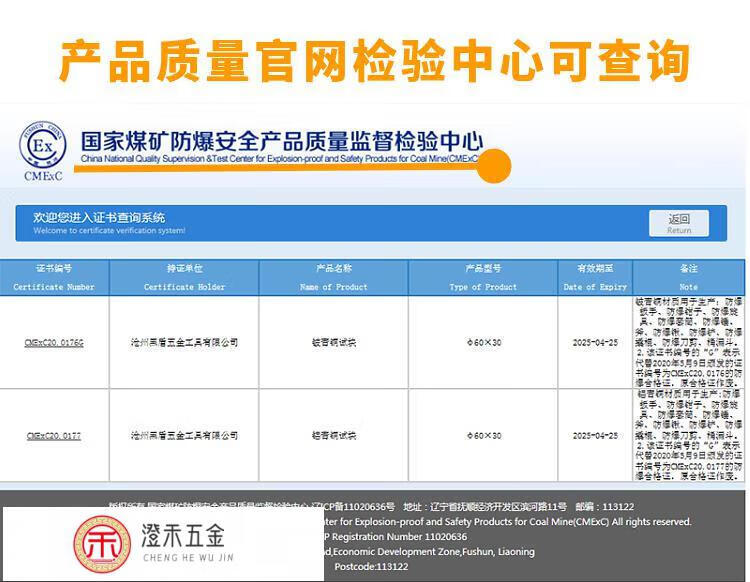Click the Date of Expiry column header
The image size is (750, 582).
coord(595,277)
